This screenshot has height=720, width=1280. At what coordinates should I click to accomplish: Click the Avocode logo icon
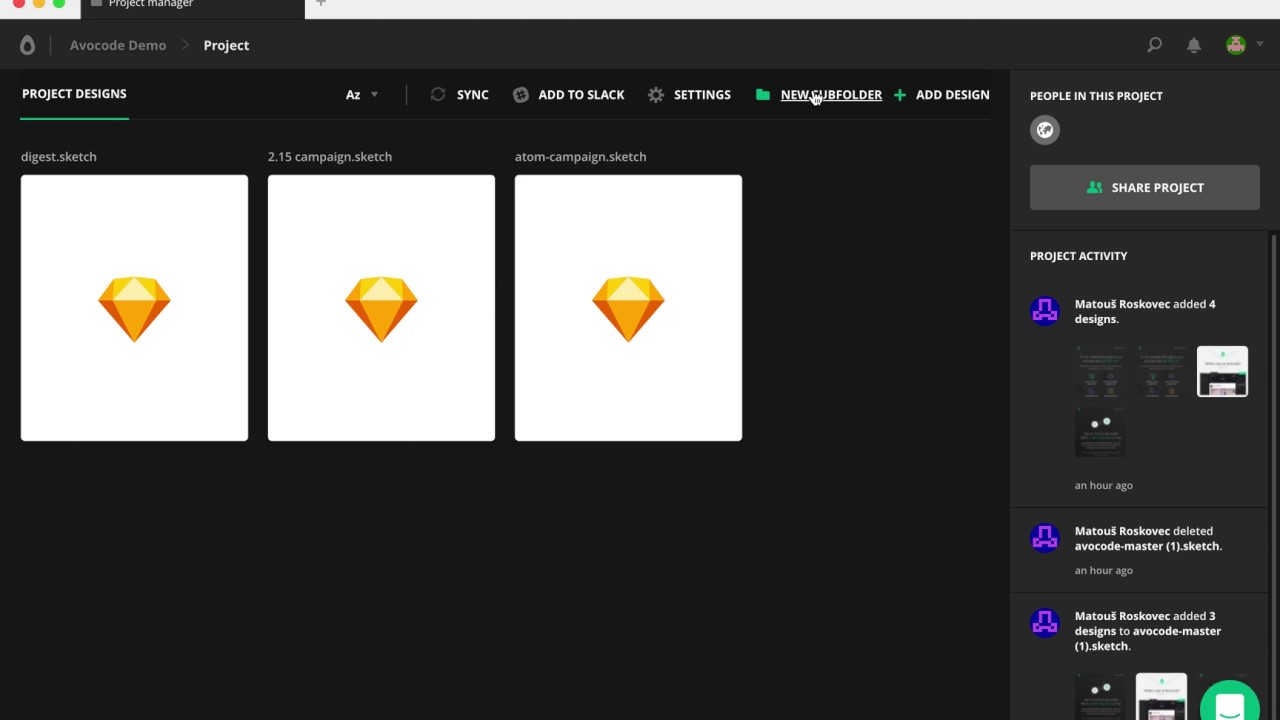point(27,45)
